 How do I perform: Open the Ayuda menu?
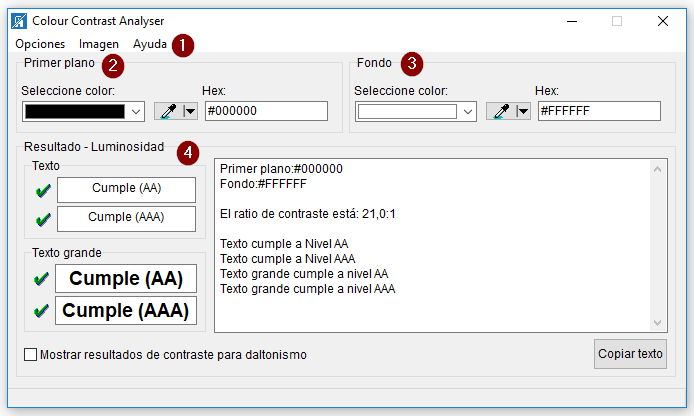click(150, 44)
